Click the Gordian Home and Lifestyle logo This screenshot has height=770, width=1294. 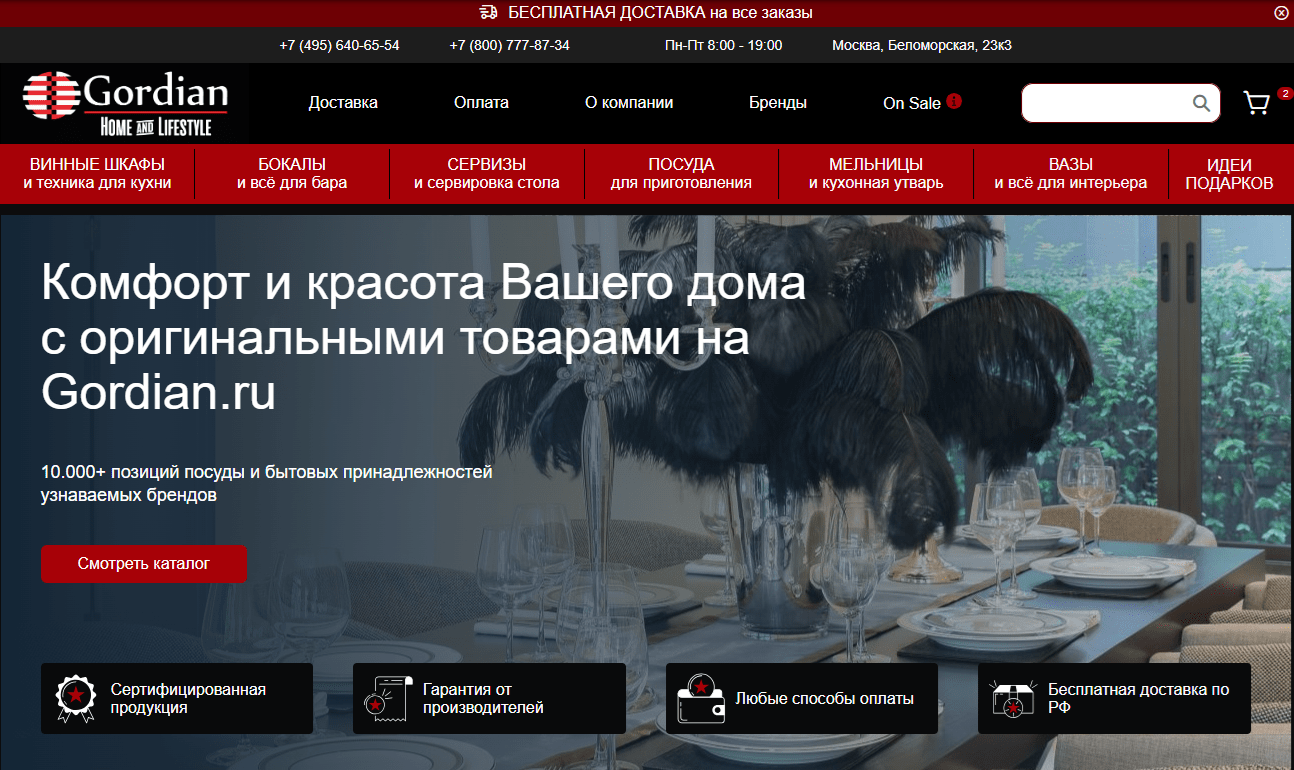[125, 103]
